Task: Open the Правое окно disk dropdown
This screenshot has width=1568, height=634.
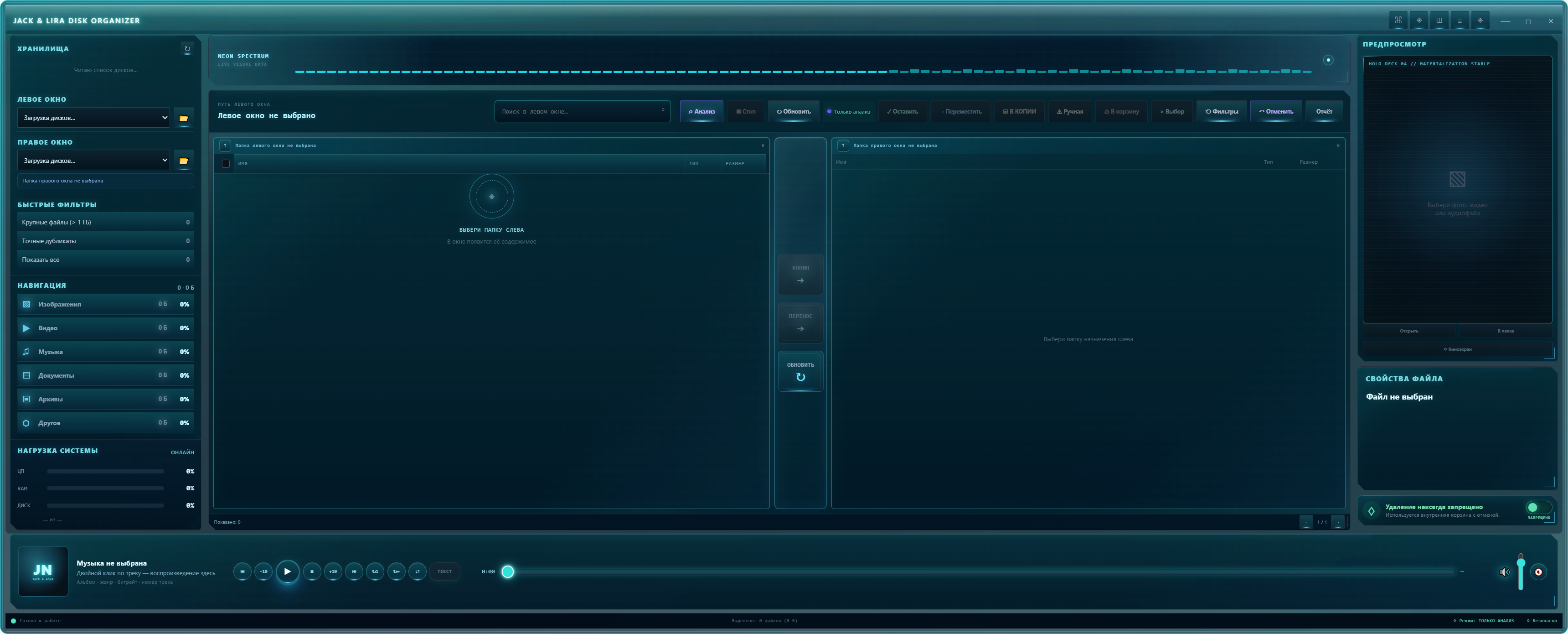Action: [93, 161]
